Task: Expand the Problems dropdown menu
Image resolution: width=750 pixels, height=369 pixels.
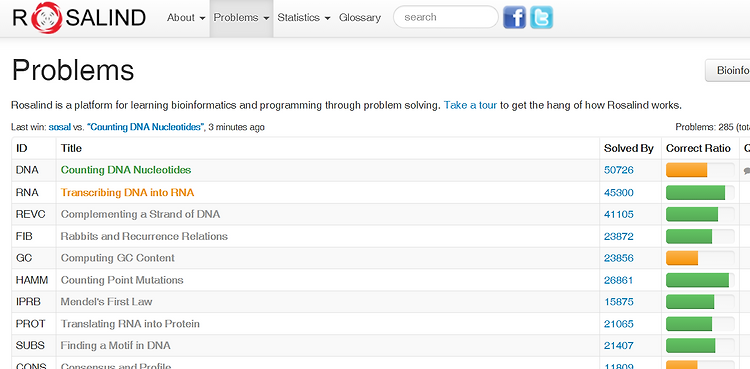Action: click(241, 18)
